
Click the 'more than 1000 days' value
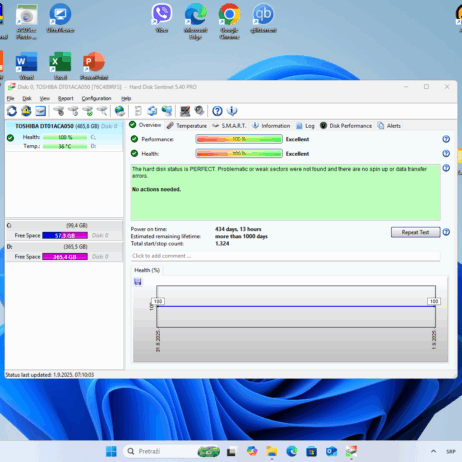(241, 236)
